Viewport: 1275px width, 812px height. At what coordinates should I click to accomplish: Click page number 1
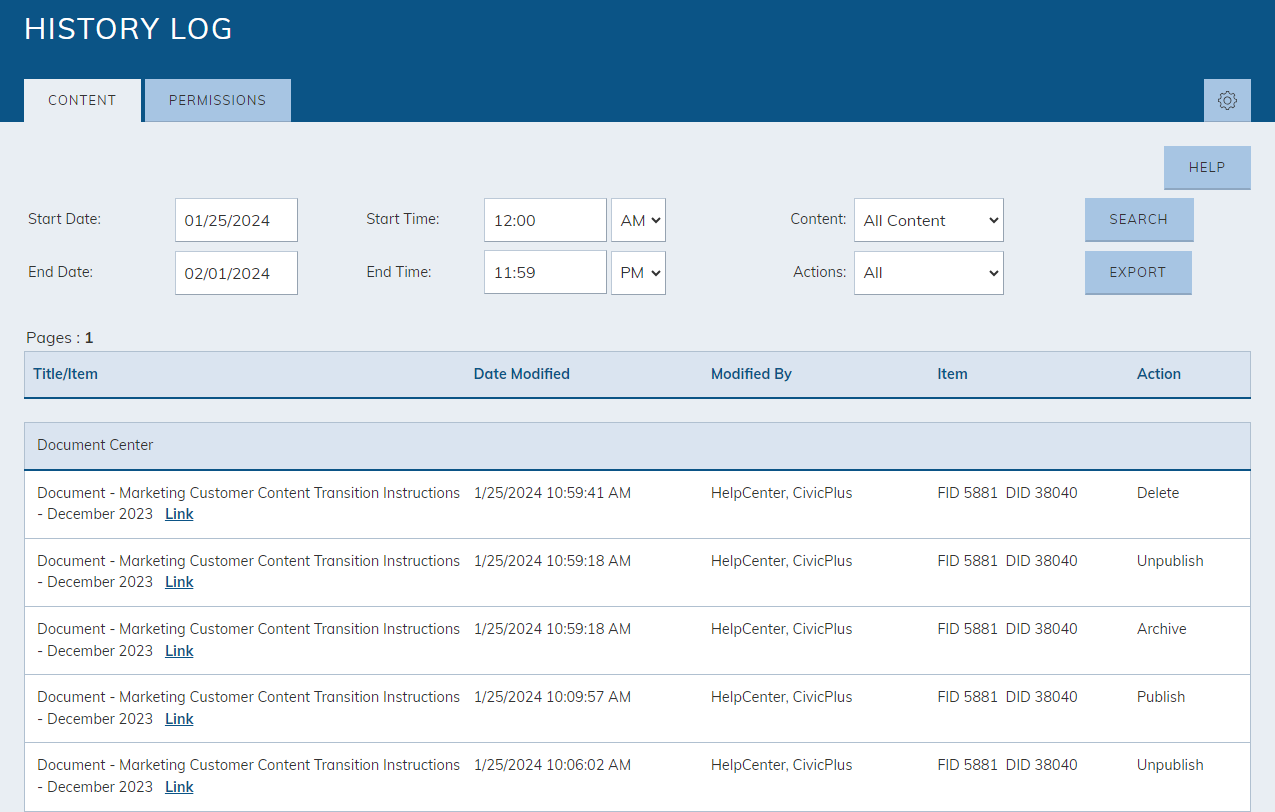click(89, 338)
